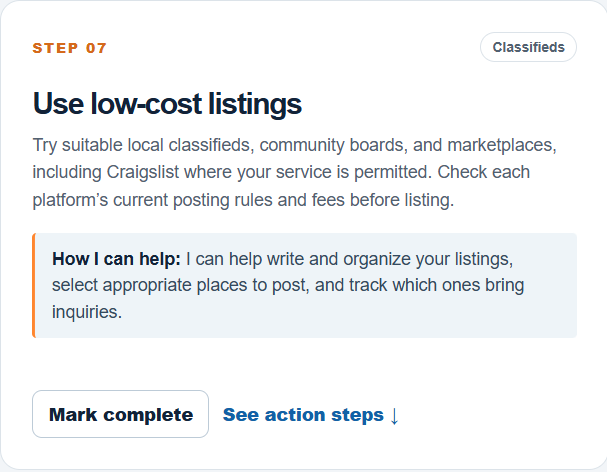Click the orange accent bar of the help callout

click(x=34, y=285)
